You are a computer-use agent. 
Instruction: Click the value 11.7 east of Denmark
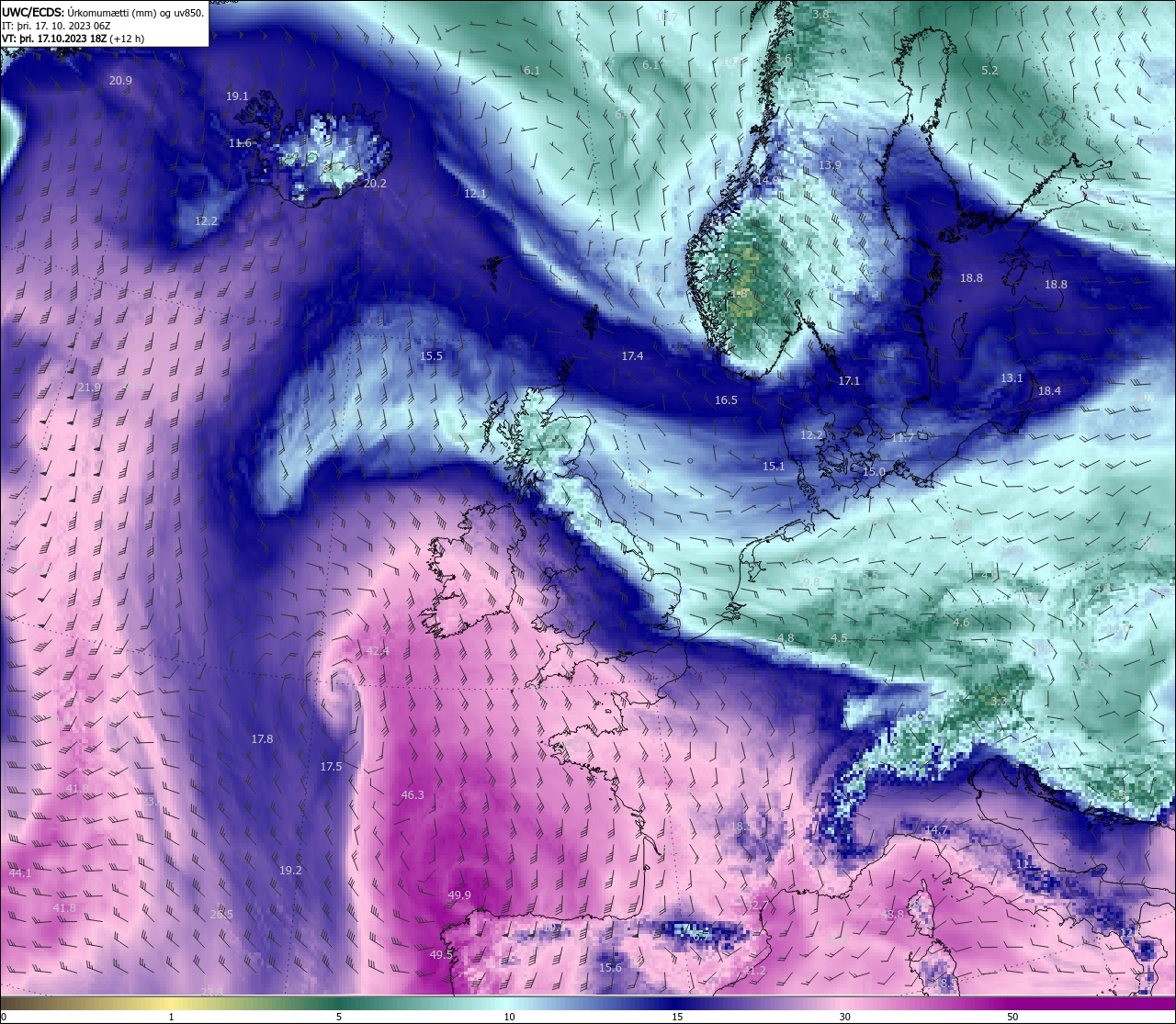tap(902, 439)
